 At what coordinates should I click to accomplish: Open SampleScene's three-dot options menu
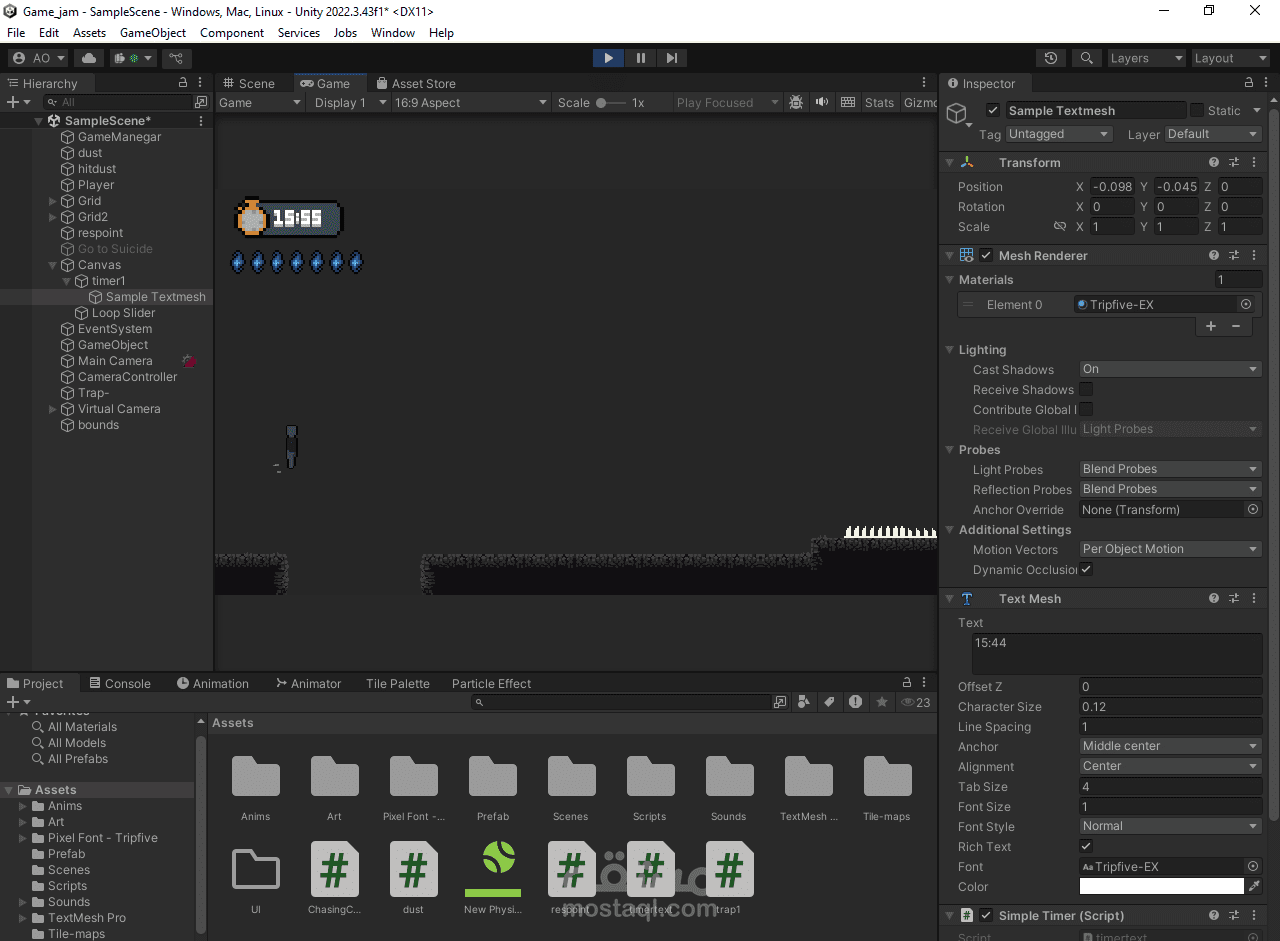[201, 121]
